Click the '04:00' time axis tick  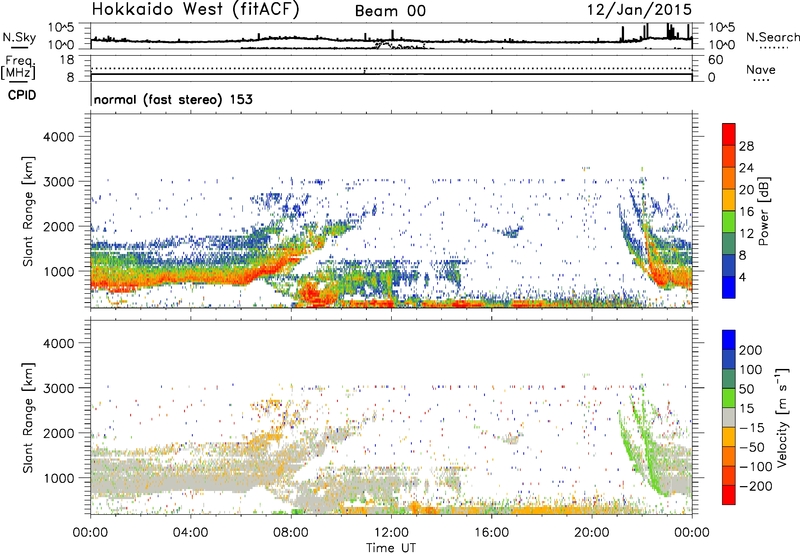click(x=190, y=532)
